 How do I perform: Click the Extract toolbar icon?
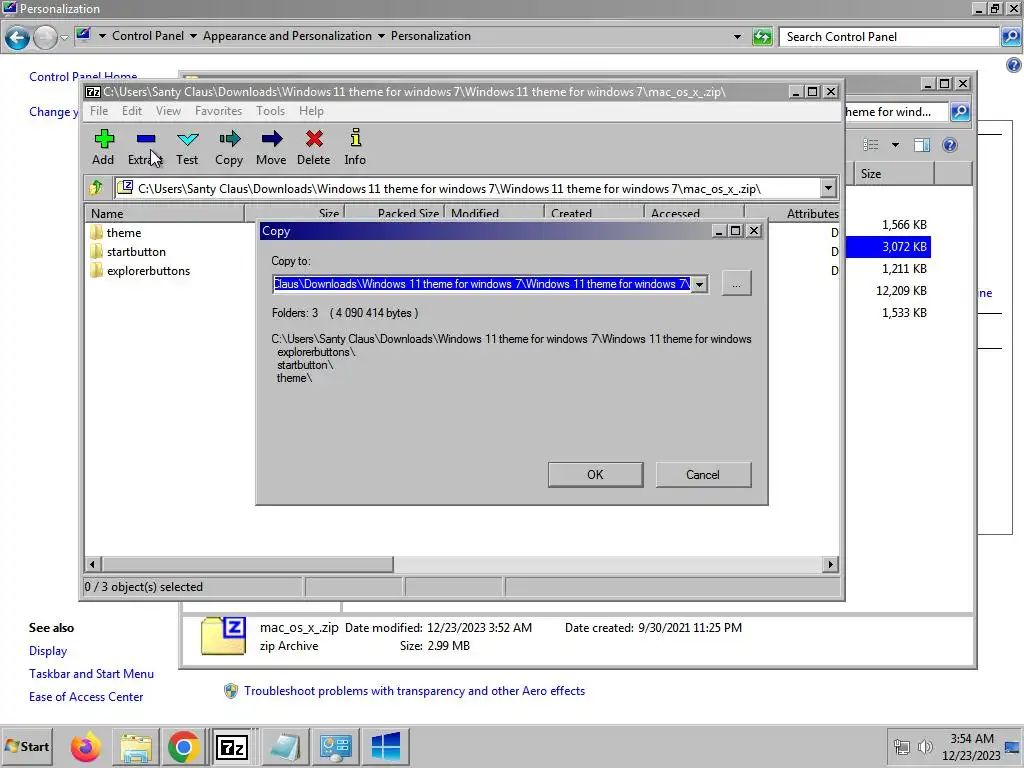pos(145,147)
